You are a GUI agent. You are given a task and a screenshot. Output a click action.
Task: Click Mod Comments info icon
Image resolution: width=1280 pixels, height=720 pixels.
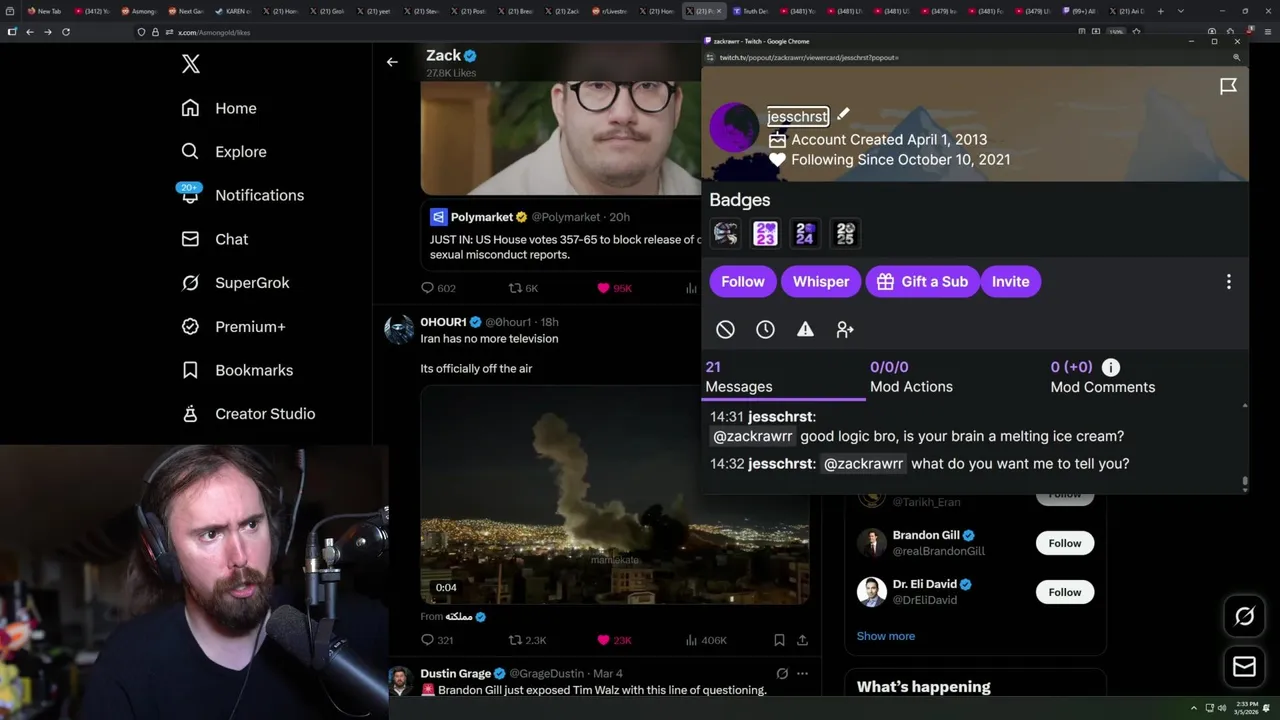[x=1111, y=367]
